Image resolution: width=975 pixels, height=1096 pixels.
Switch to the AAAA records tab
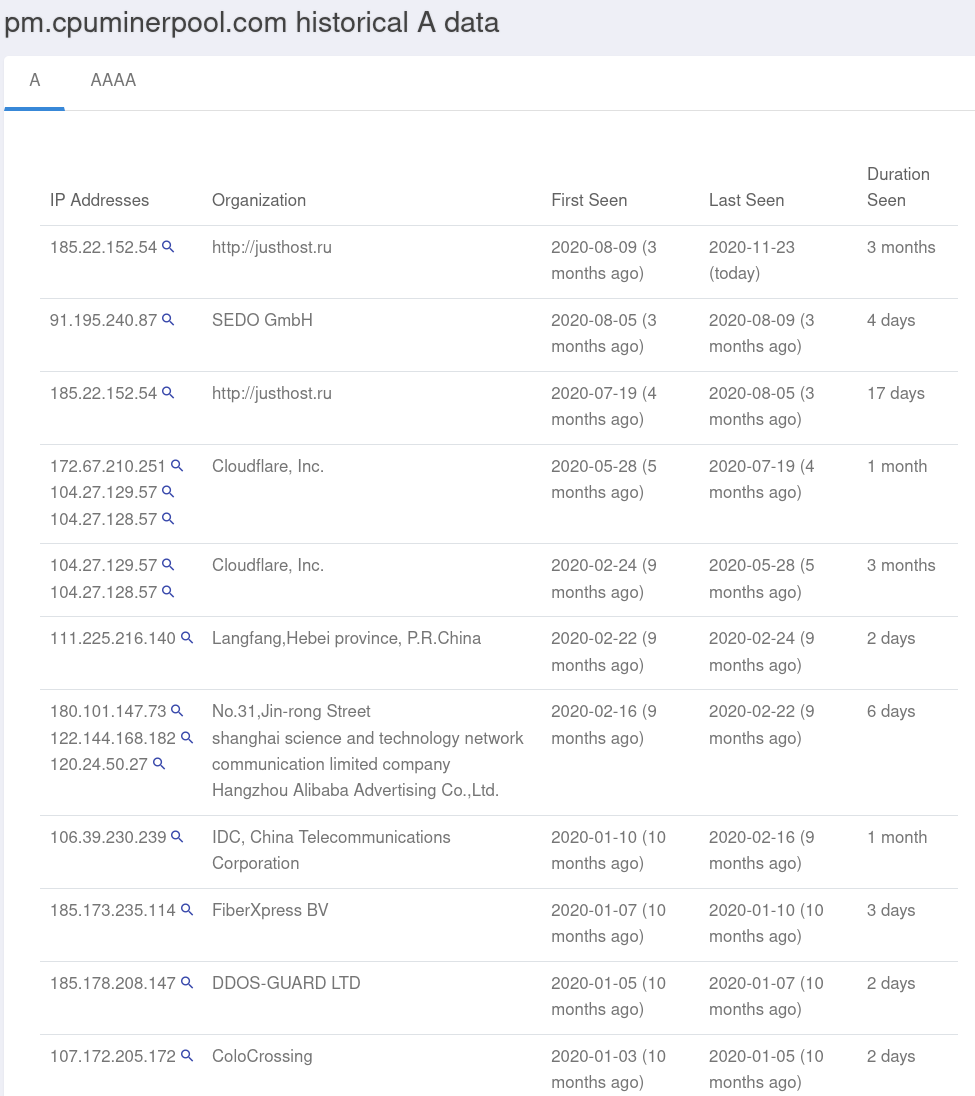[x=113, y=81]
